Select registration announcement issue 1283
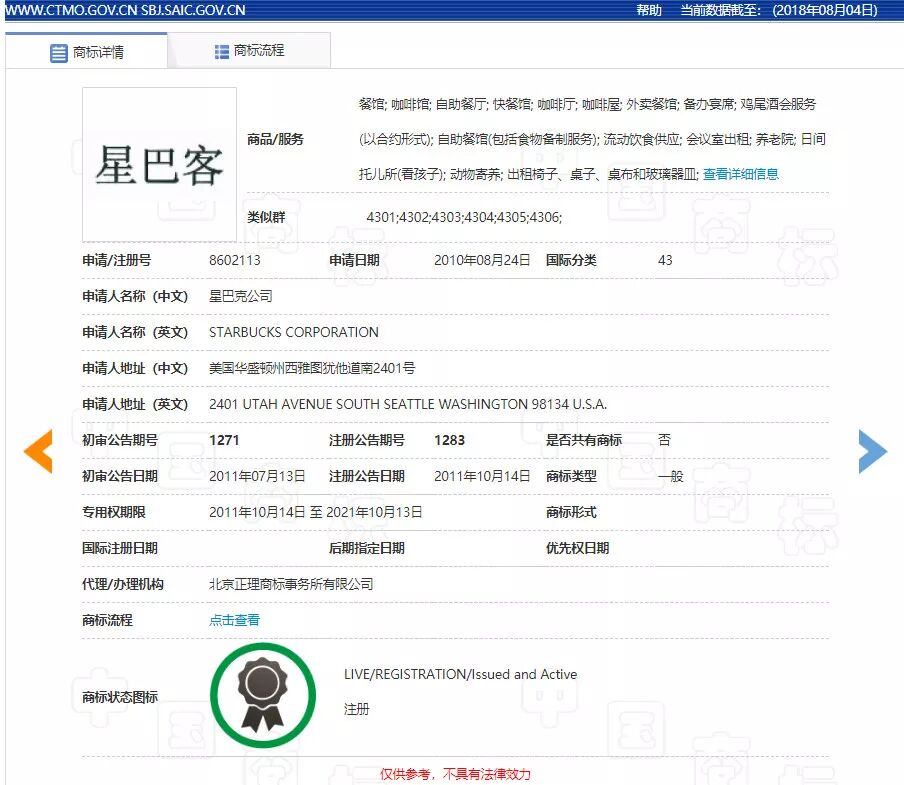 coord(449,440)
